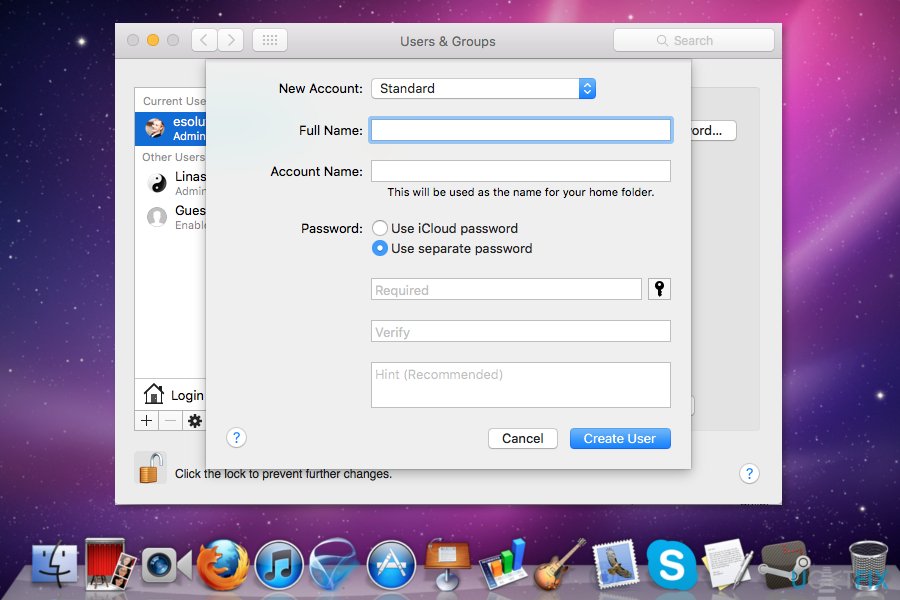Add a new account with the plus button
This screenshot has height=600, width=900.
(x=146, y=420)
